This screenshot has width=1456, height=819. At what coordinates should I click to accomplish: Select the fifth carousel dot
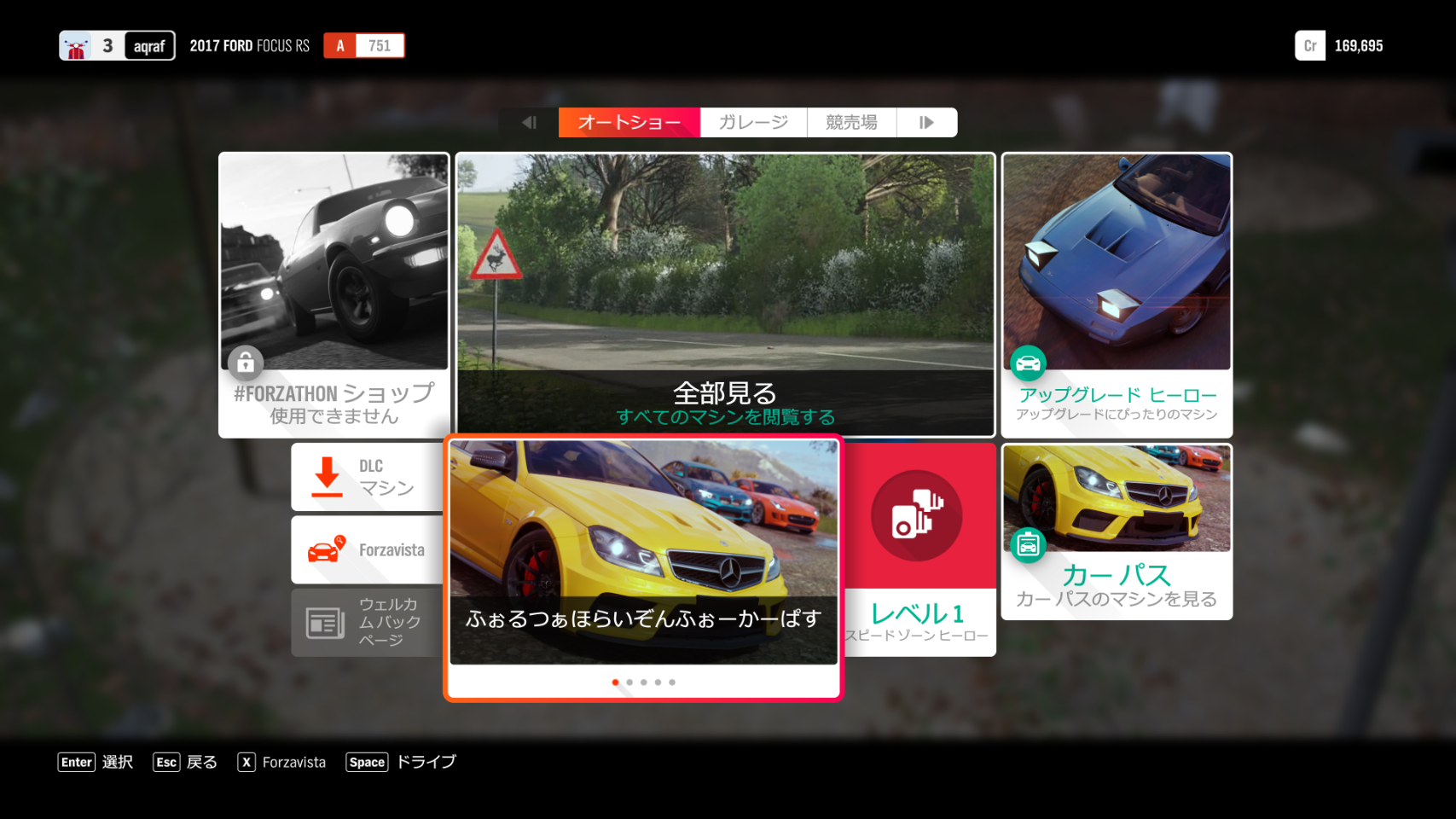tap(672, 682)
